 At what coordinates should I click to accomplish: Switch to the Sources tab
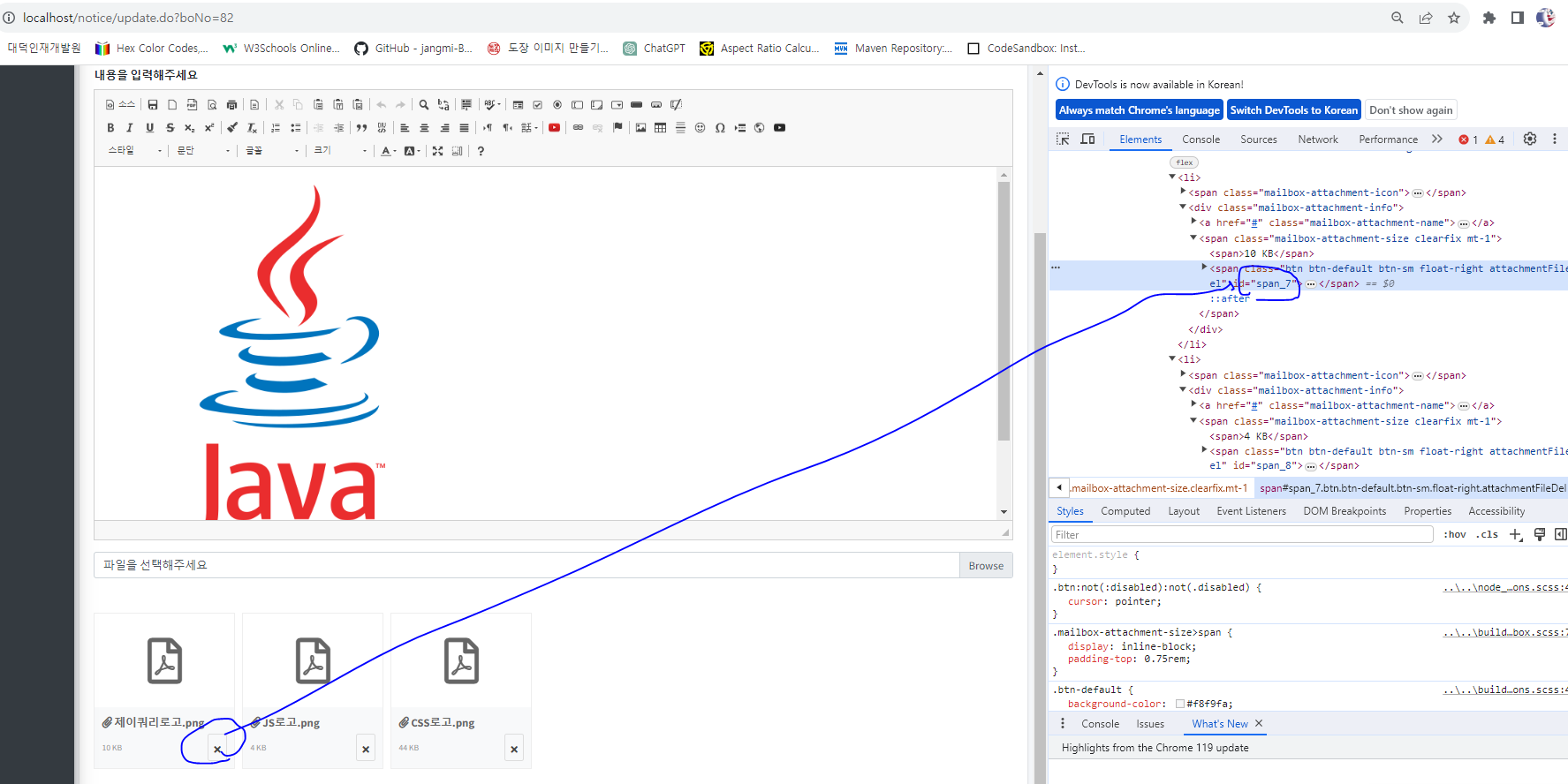pos(1259,139)
